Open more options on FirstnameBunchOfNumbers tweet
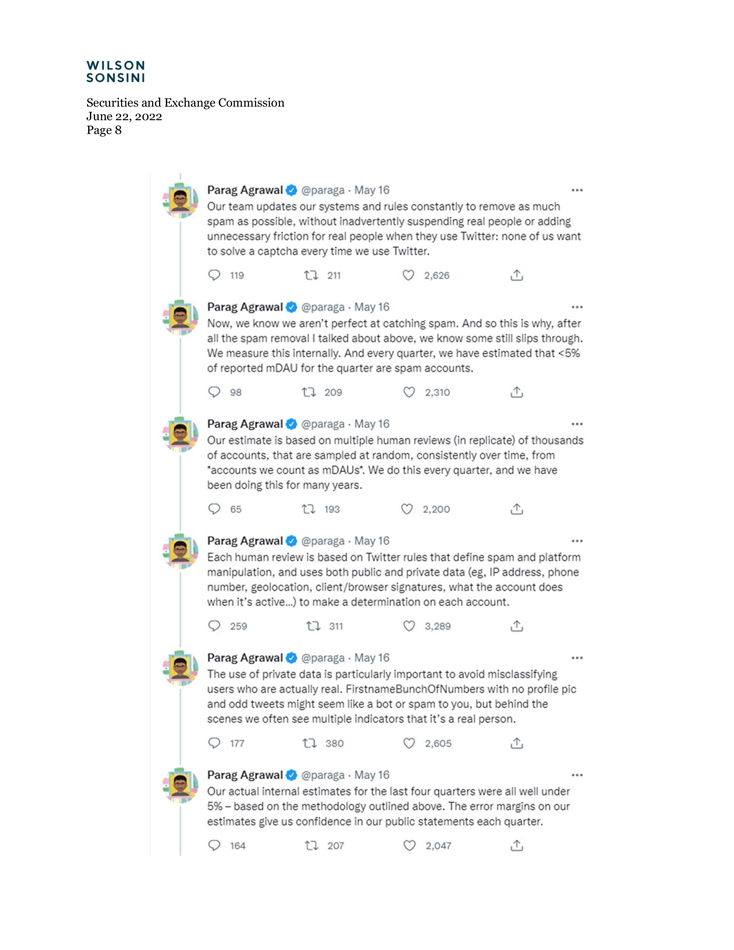734x950 pixels. [x=577, y=658]
